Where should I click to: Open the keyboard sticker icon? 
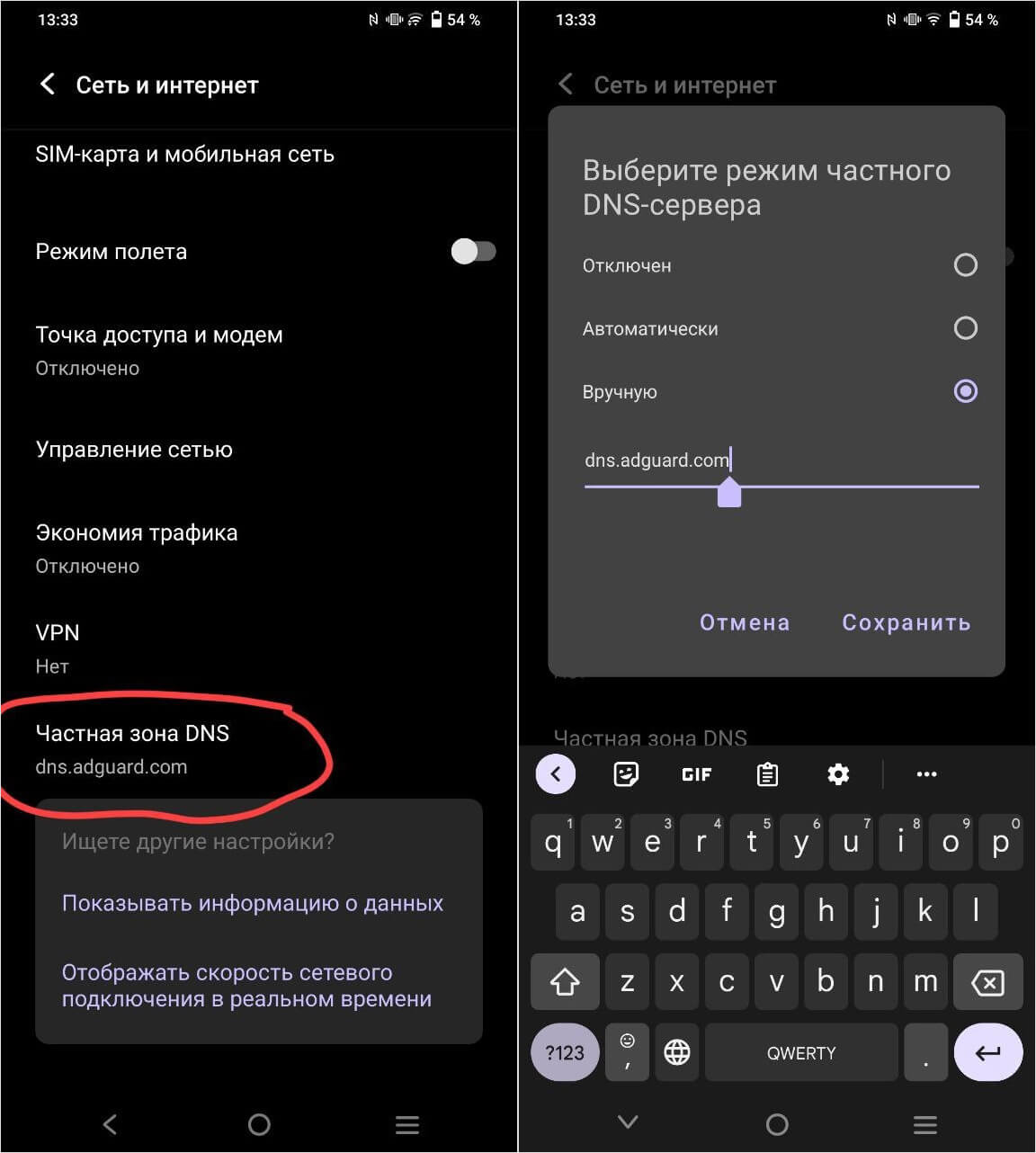[626, 773]
